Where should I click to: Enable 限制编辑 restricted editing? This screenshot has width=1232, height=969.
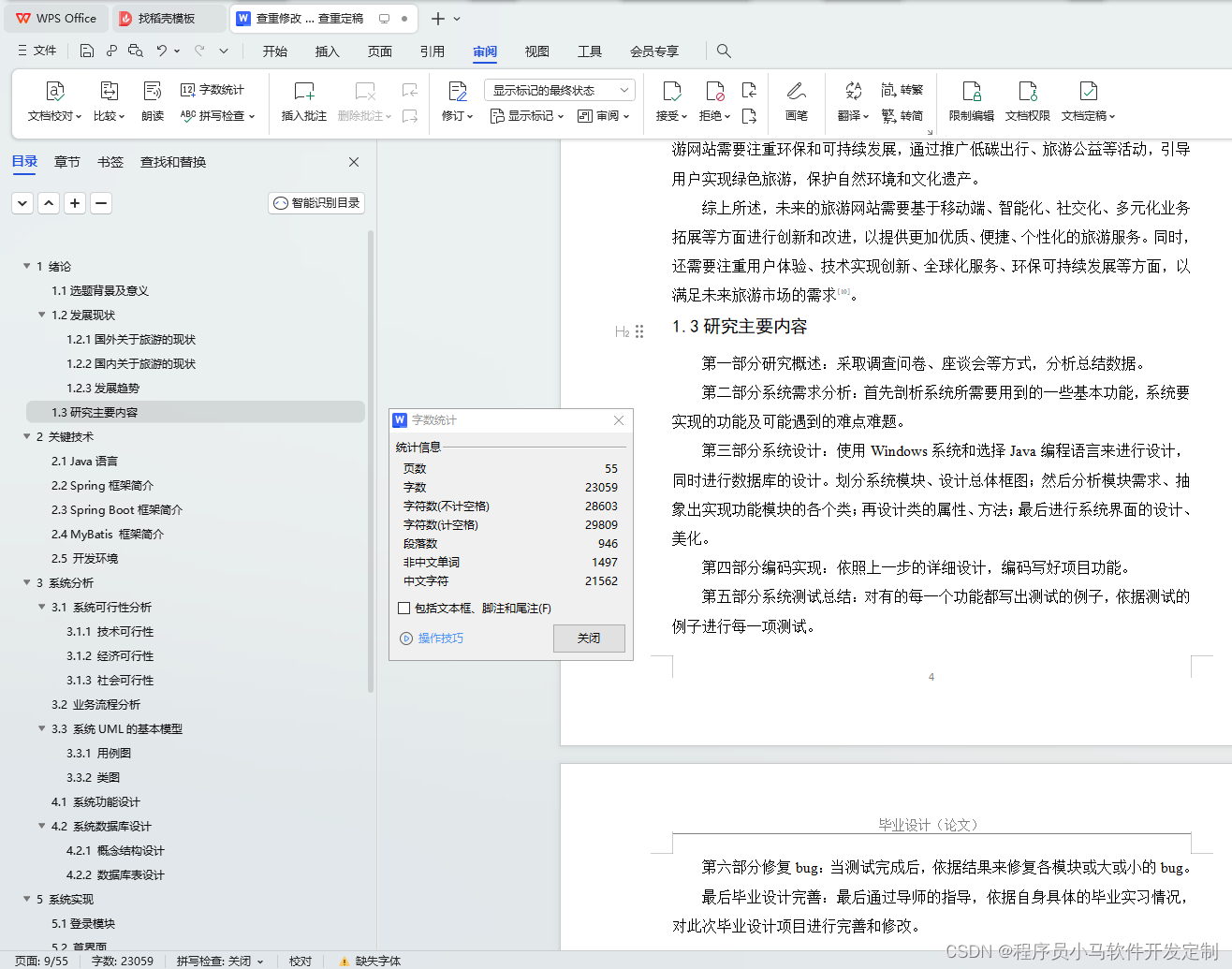pyautogui.click(x=971, y=101)
